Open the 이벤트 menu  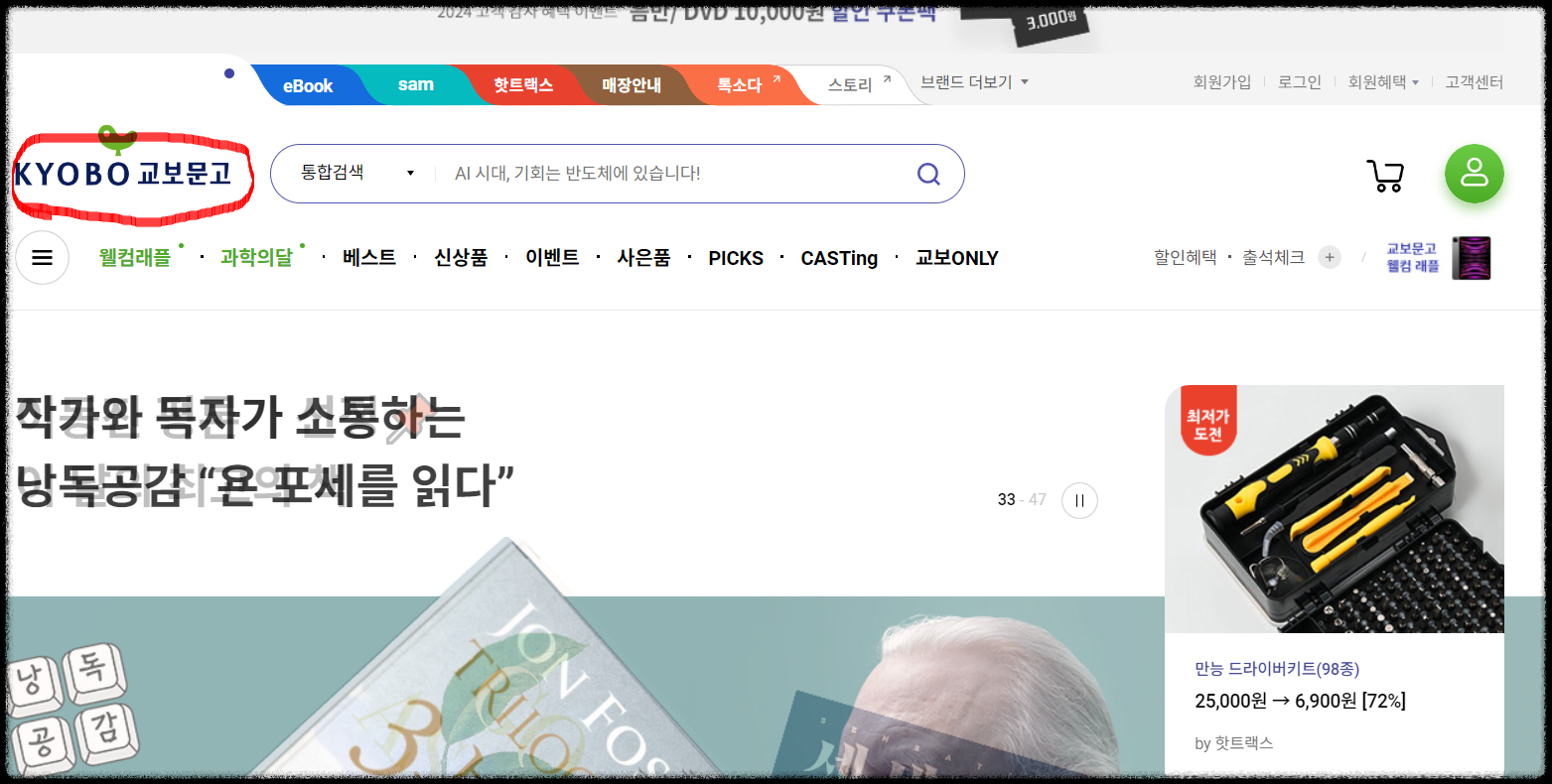552,258
